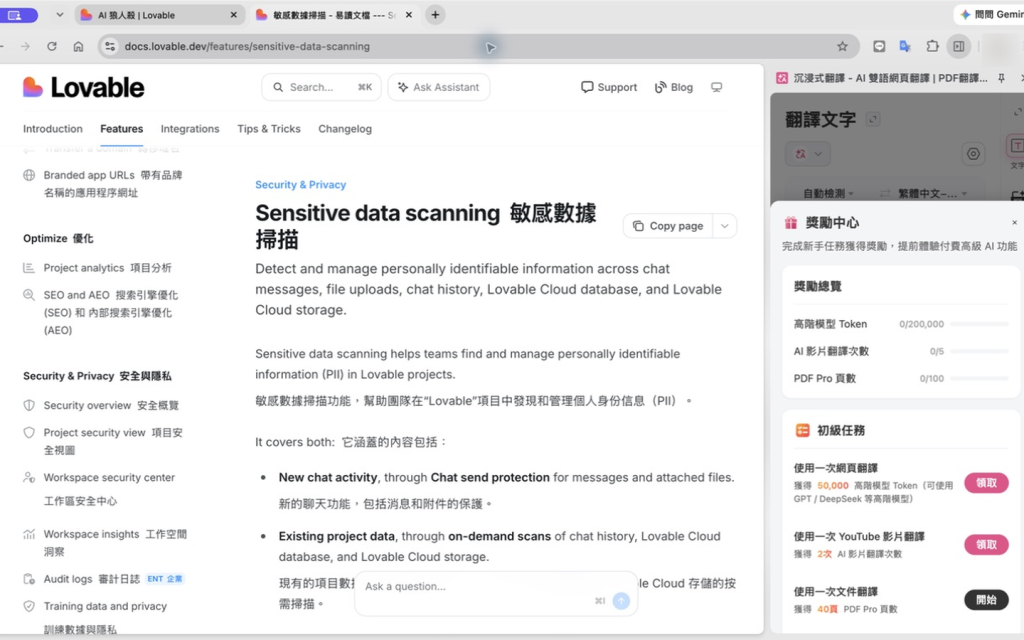Open Ask Assistant
Image resolution: width=1024 pixels, height=640 pixels.
[x=439, y=87]
